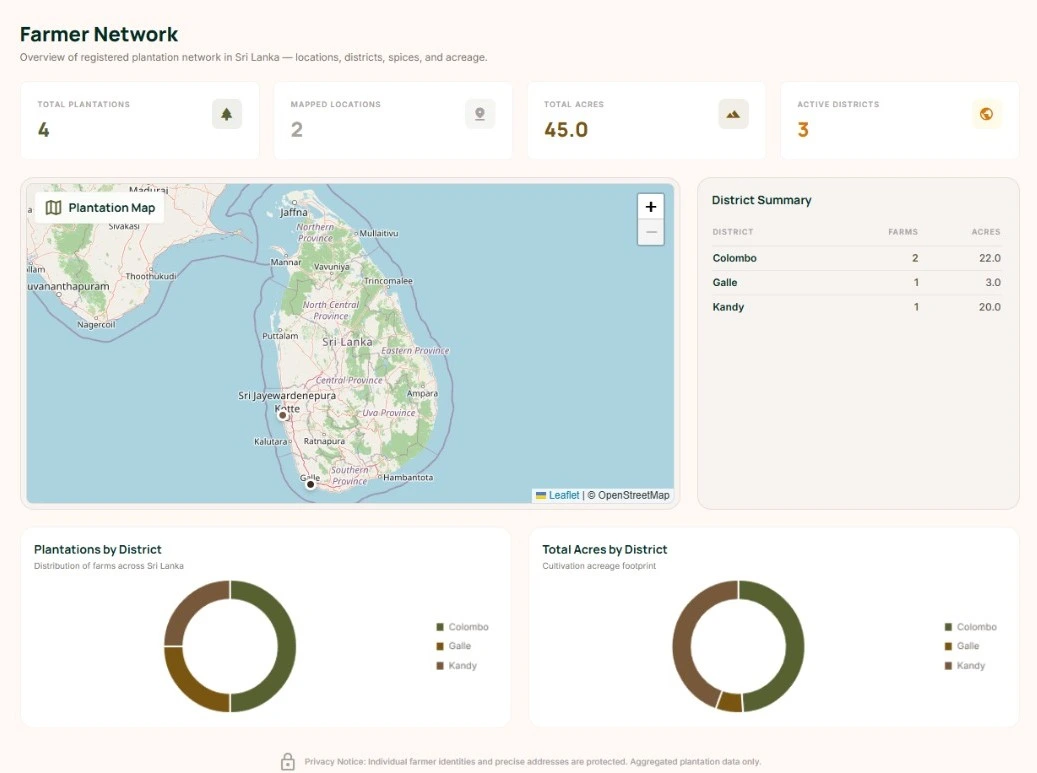The image size is (1037, 773).
Task: Click the Galle row in District Summary
Action: click(856, 282)
